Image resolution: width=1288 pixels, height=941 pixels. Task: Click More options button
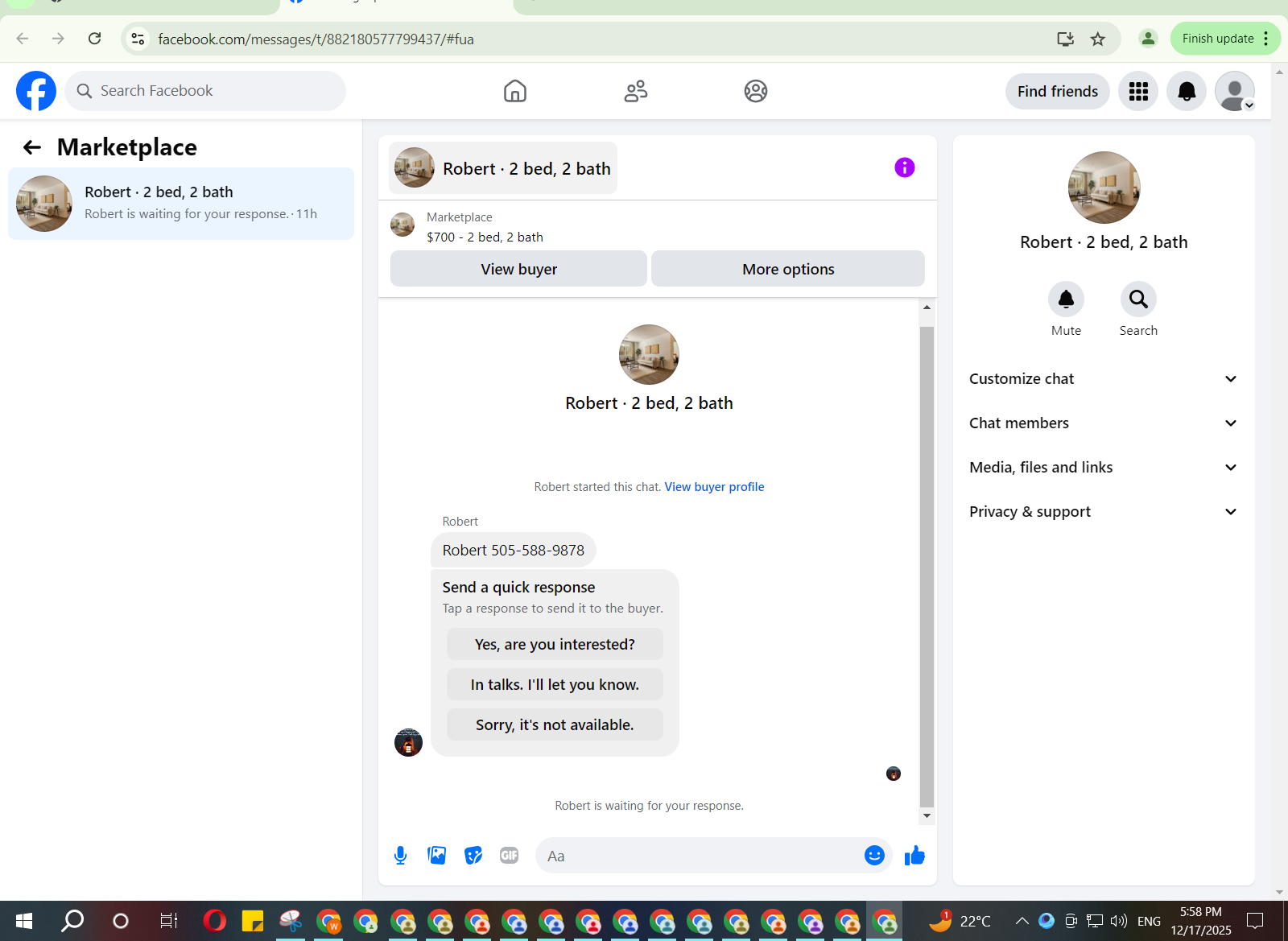click(788, 269)
